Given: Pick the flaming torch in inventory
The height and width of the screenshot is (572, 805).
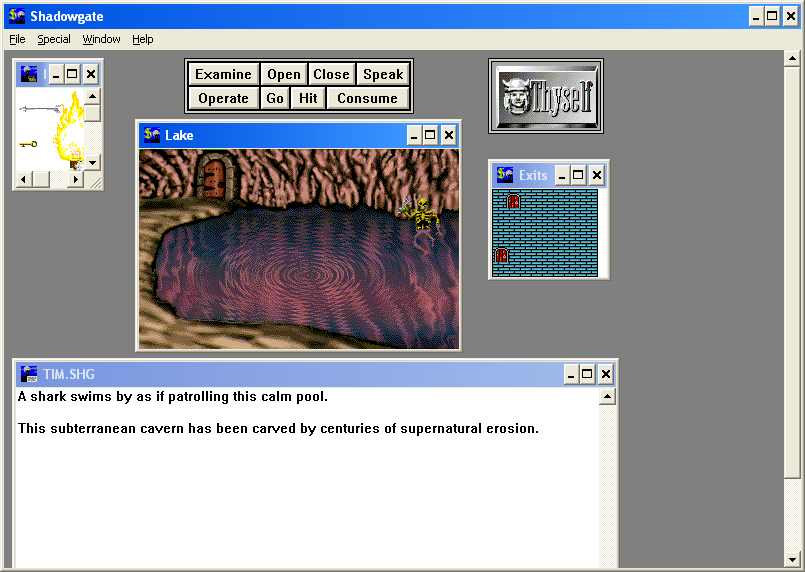Looking at the screenshot, I should [x=70, y=131].
